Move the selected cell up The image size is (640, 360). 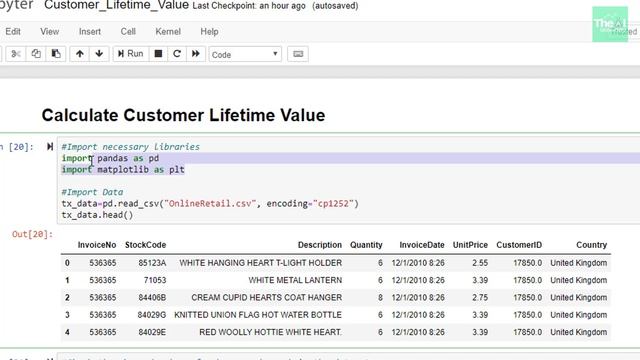pos(80,54)
